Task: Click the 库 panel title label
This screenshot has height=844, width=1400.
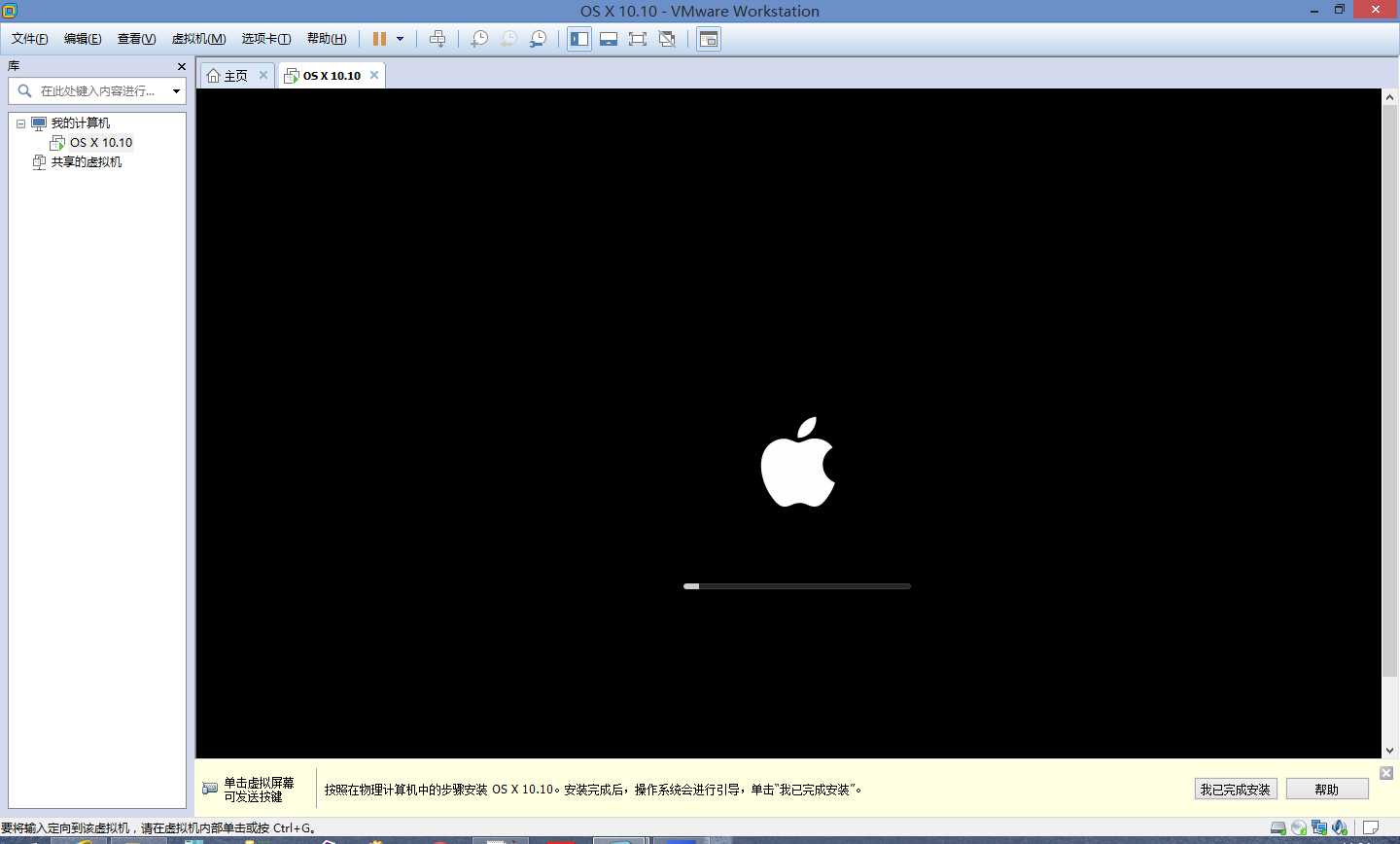Action: coord(14,66)
